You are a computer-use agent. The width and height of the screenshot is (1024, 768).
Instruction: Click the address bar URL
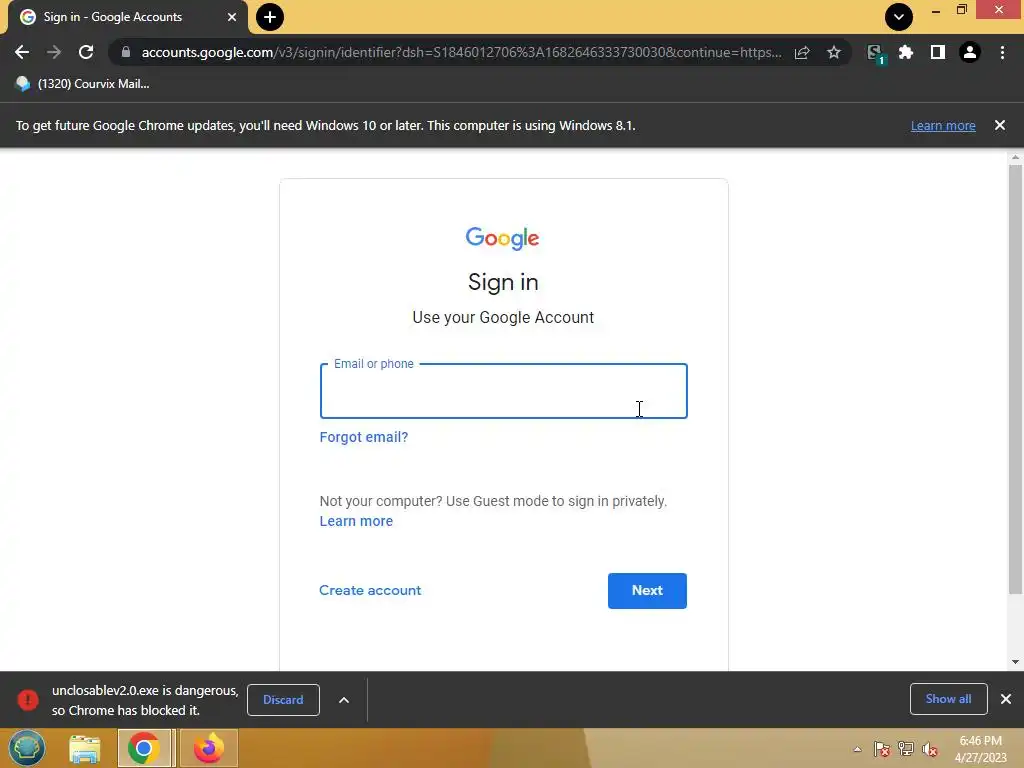click(x=461, y=52)
